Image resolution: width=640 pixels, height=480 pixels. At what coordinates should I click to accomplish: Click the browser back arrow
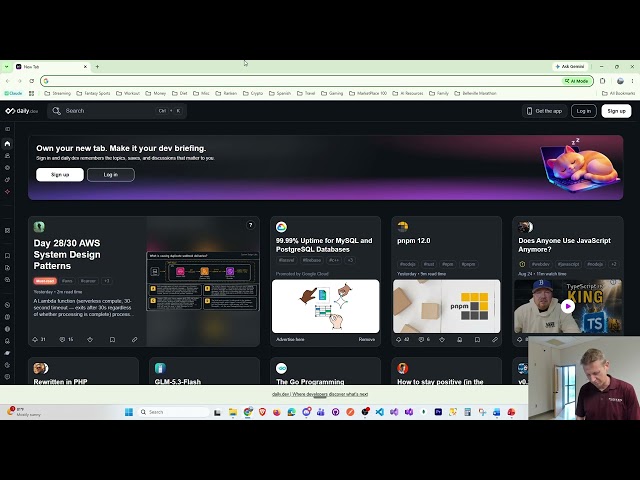tap(8, 81)
